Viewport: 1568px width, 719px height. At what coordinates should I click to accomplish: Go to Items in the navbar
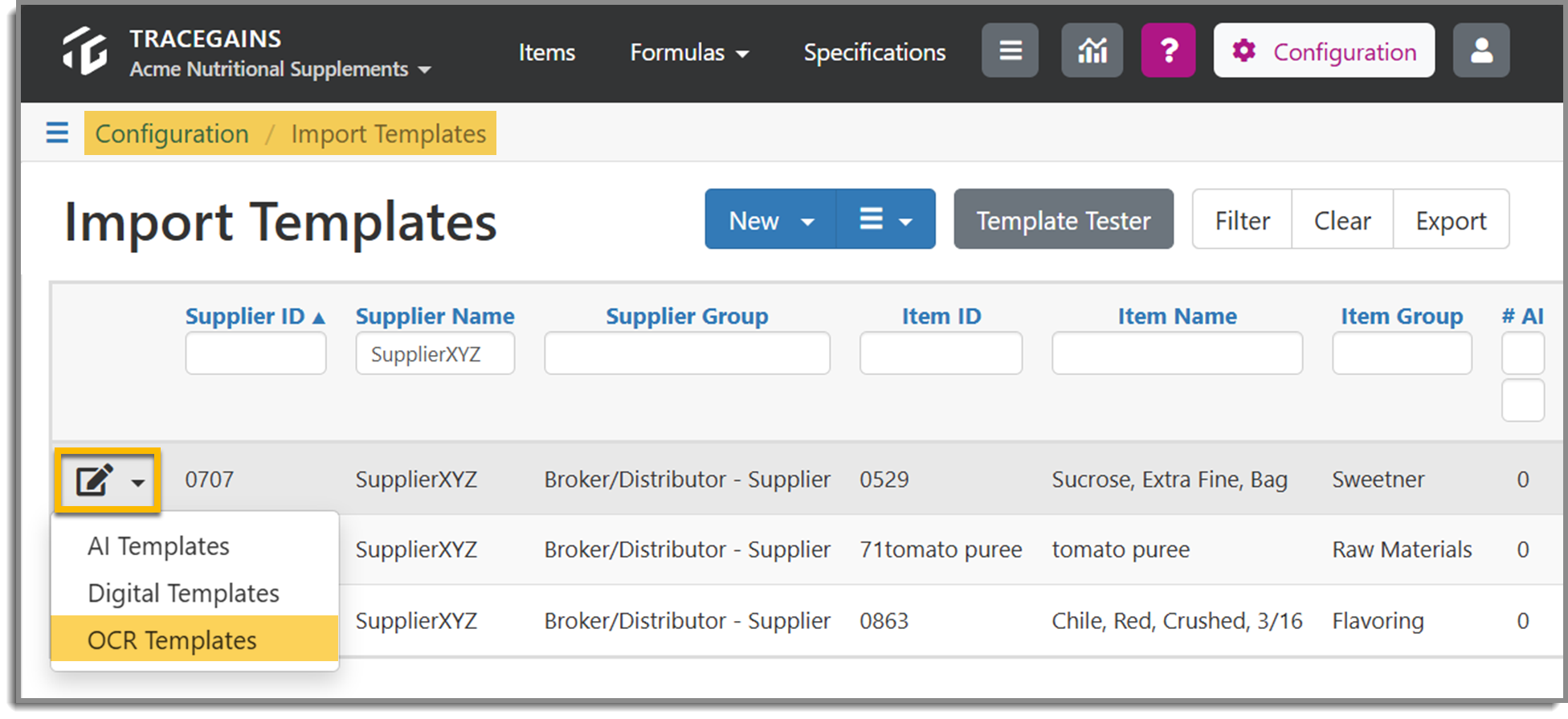point(546,52)
